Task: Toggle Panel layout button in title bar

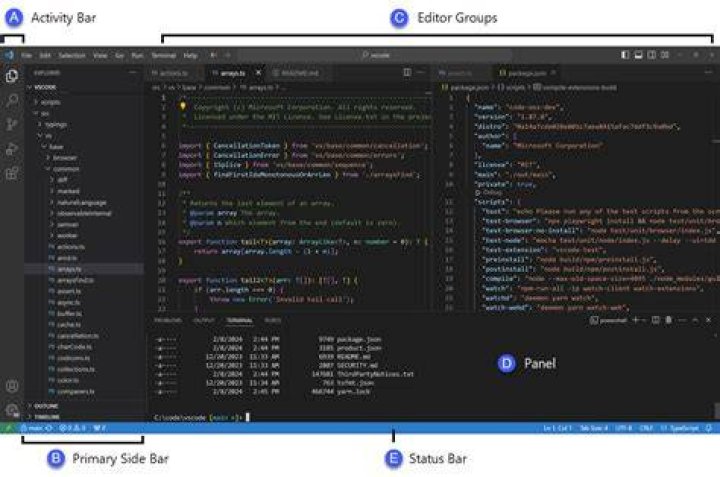Action: [x=638, y=55]
